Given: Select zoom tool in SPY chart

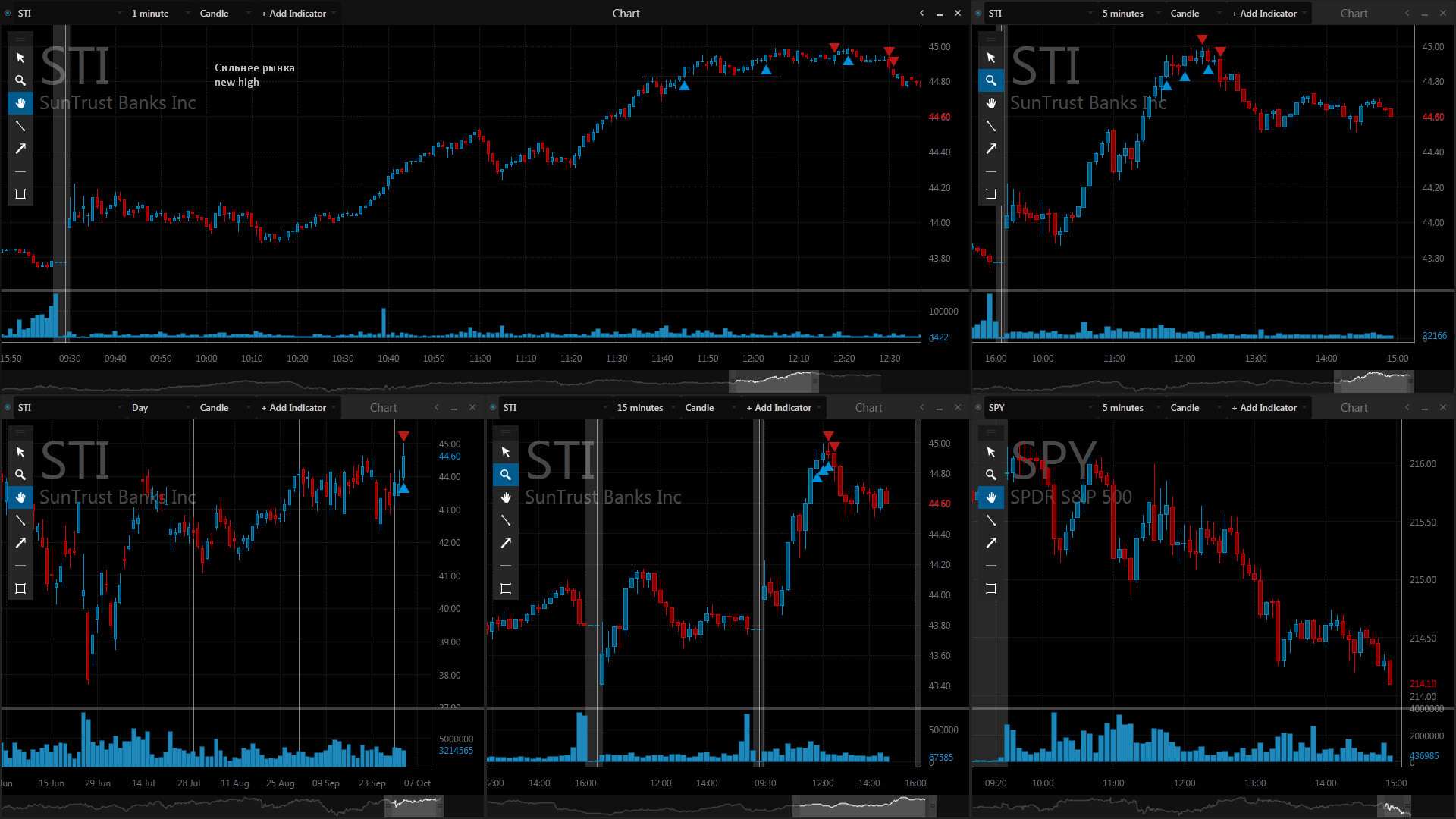Looking at the screenshot, I should (x=991, y=475).
